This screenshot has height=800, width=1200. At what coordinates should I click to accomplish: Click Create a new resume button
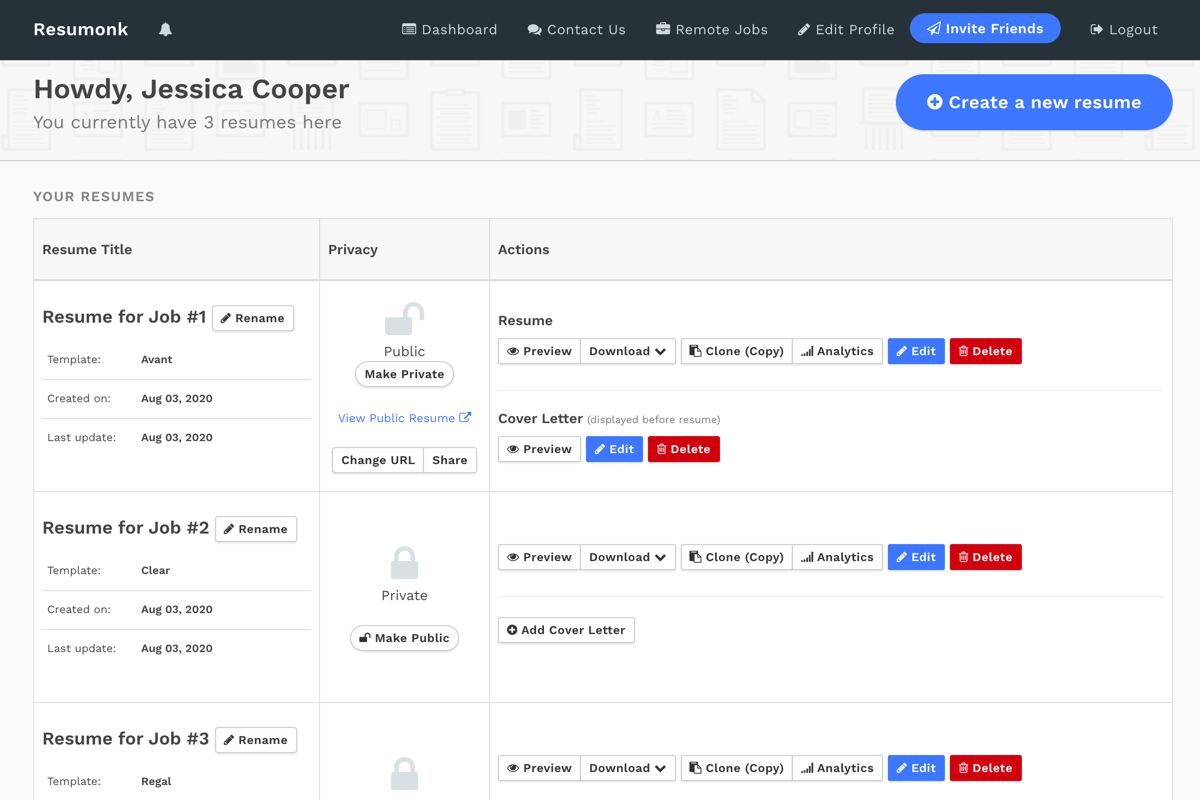[1033, 102]
